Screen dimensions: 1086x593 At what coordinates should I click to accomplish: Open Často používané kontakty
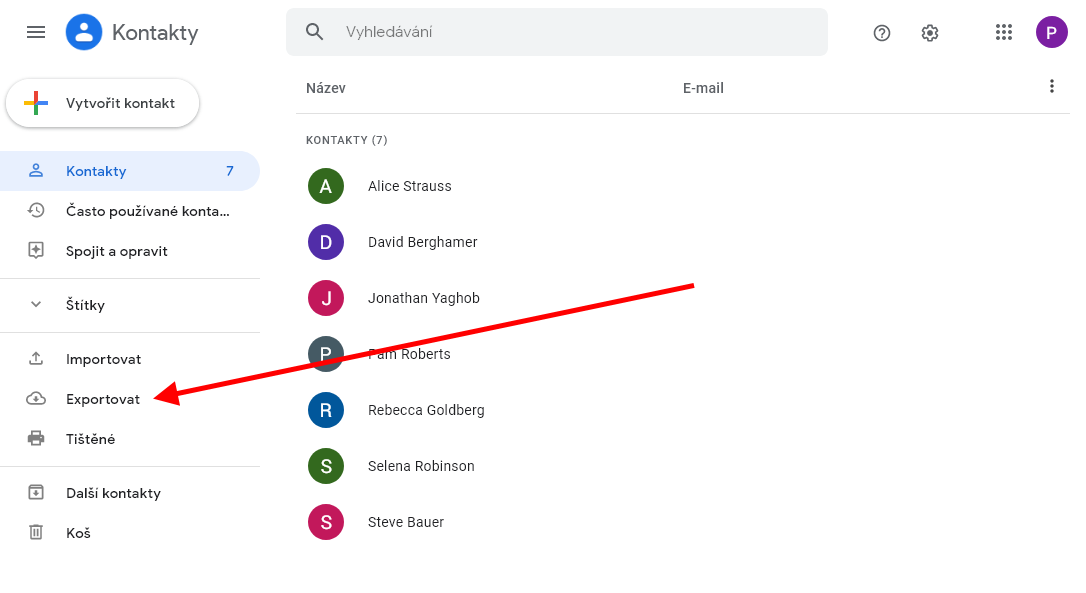pos(147,211)
